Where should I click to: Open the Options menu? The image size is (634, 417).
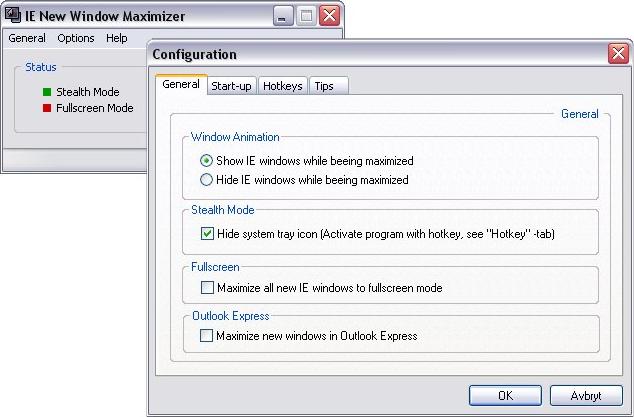[x=76, y=38]
